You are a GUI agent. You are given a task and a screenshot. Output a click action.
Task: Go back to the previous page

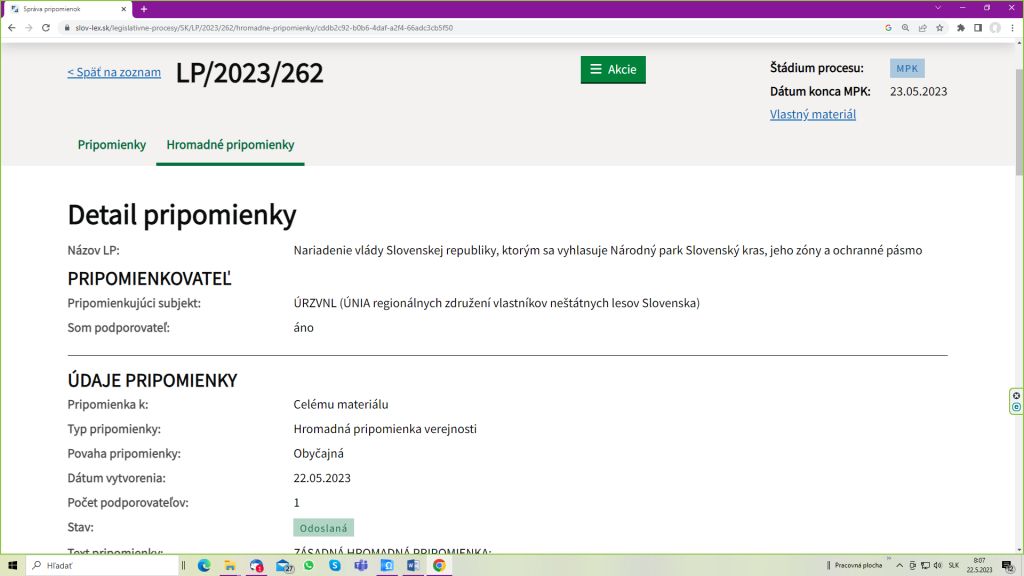click(x=11, y=28)
